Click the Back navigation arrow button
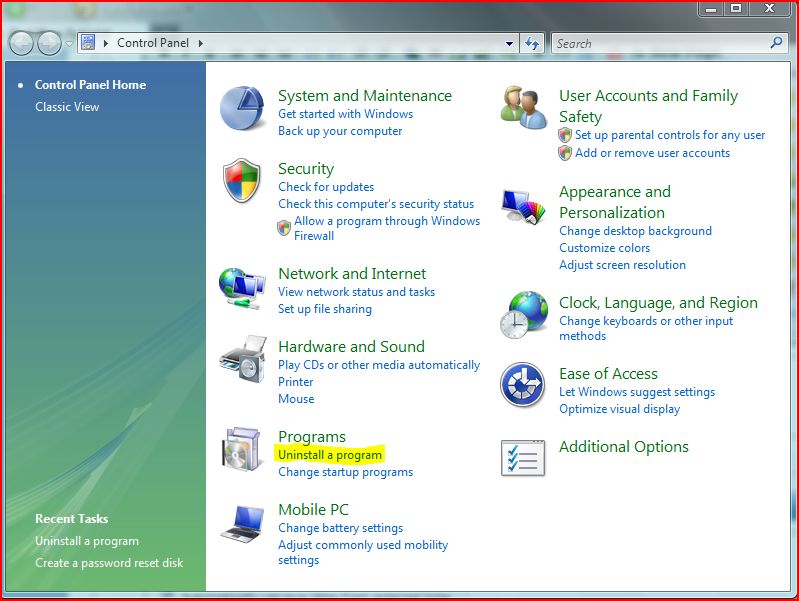The width and height of the screenshot is (799, 601). pos(21,43)
